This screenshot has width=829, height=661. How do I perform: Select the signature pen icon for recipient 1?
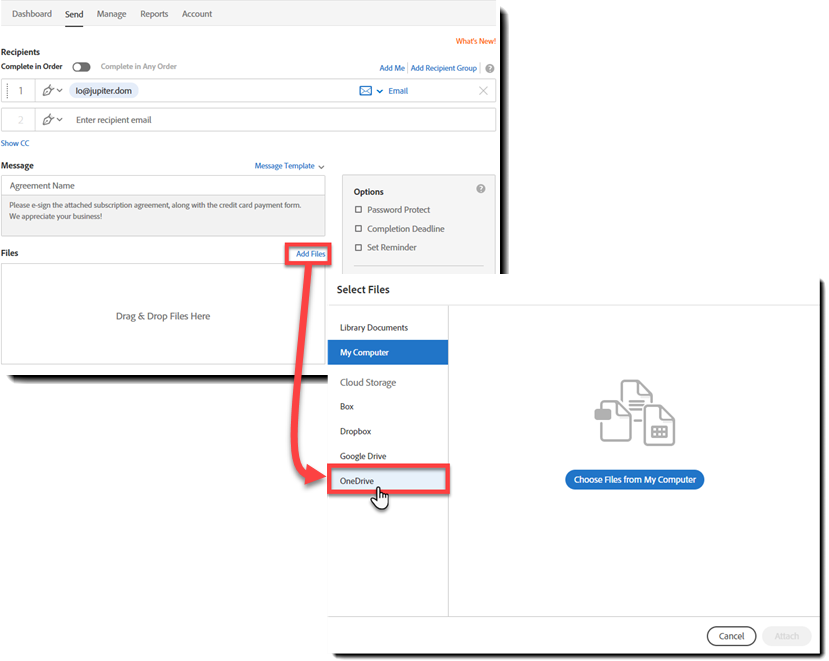coord(49,91)
